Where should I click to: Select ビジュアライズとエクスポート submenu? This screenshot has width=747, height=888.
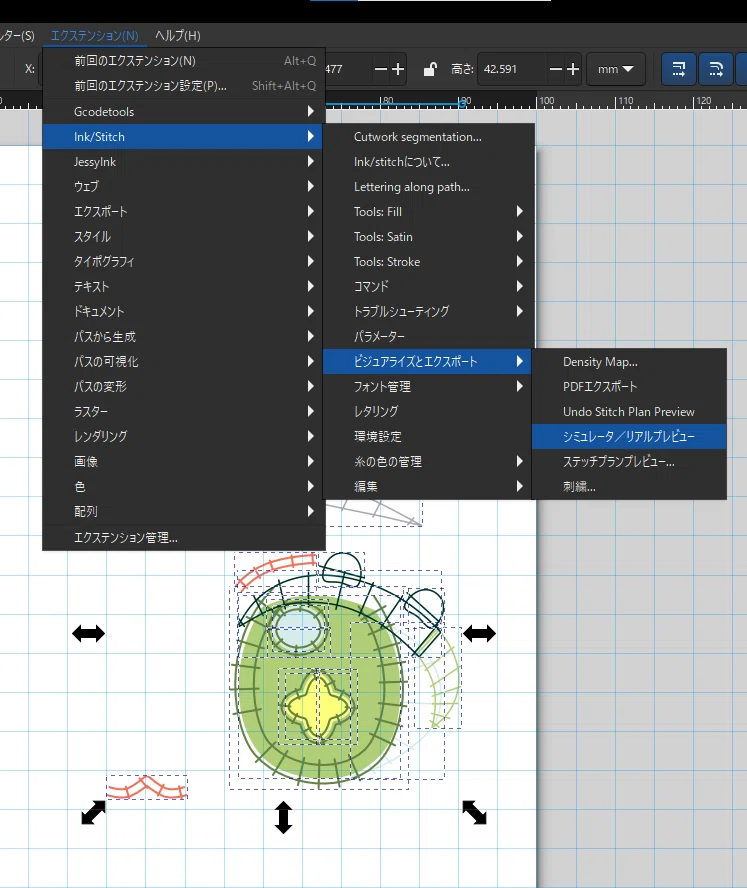click(428, 361)
